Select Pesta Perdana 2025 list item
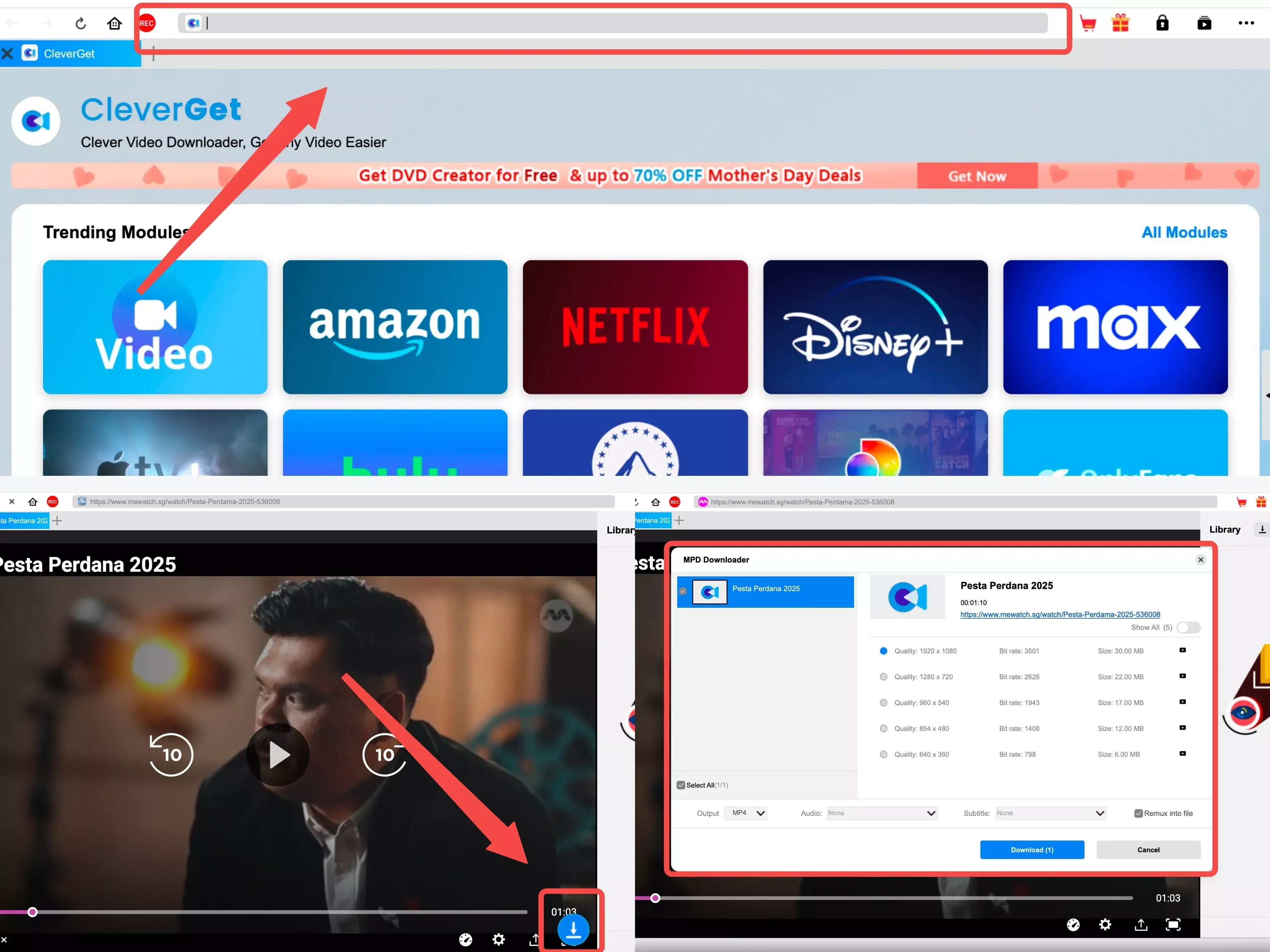Viewport: 1270px width, 952px height. 766,591
